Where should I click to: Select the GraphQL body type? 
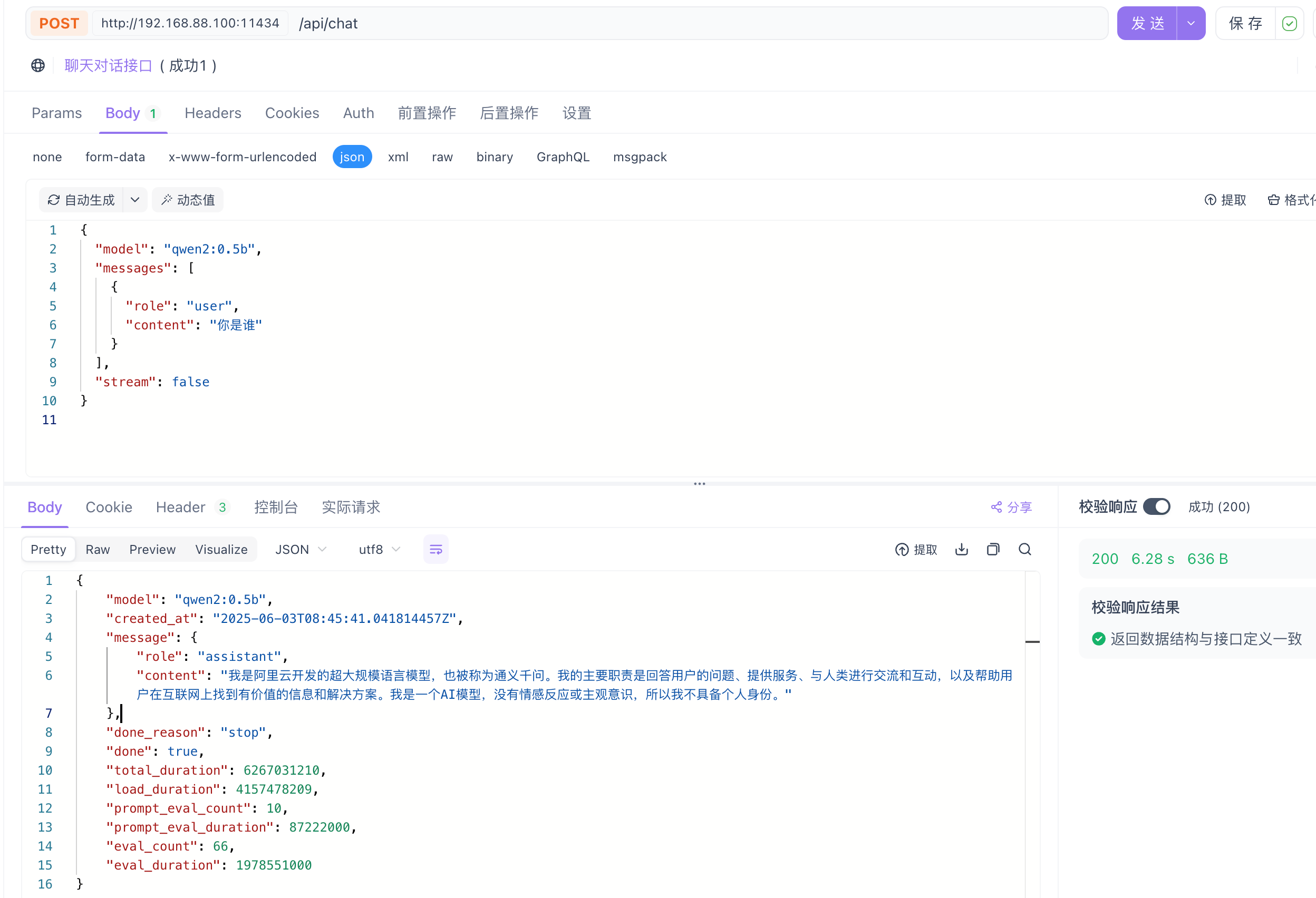(x=563, y=157)
